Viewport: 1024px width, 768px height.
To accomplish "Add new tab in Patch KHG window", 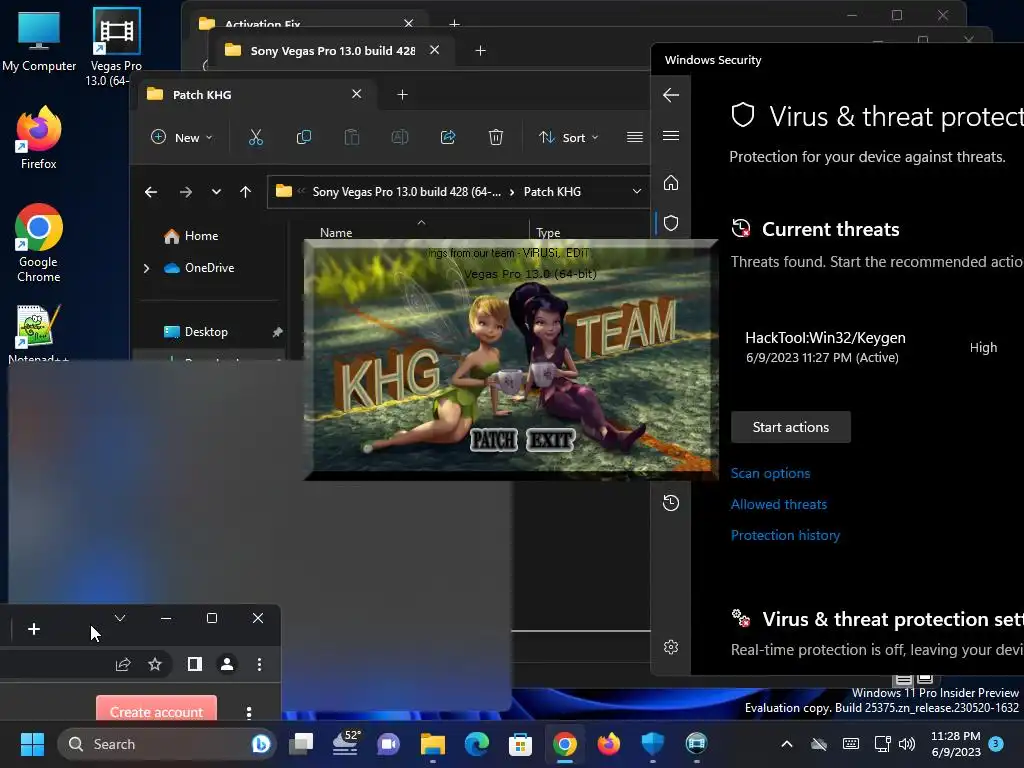I will click(x=402, y=95).
